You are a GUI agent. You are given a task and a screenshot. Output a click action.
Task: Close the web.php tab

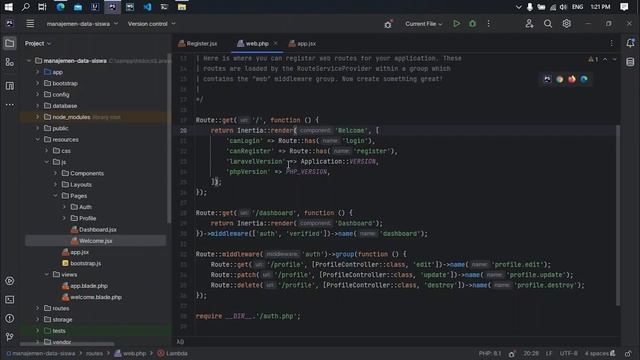click(x=276, y=43)
